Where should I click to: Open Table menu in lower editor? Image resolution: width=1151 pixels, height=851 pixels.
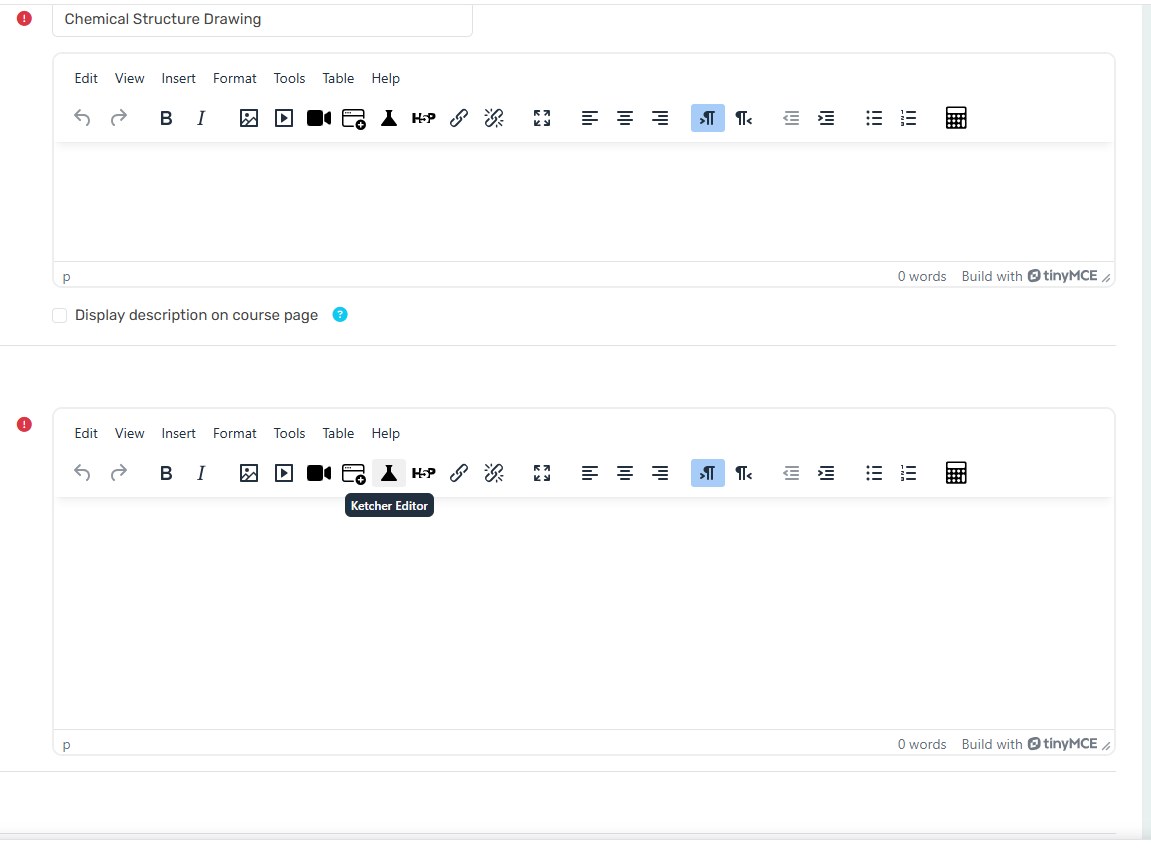[338, 433]
